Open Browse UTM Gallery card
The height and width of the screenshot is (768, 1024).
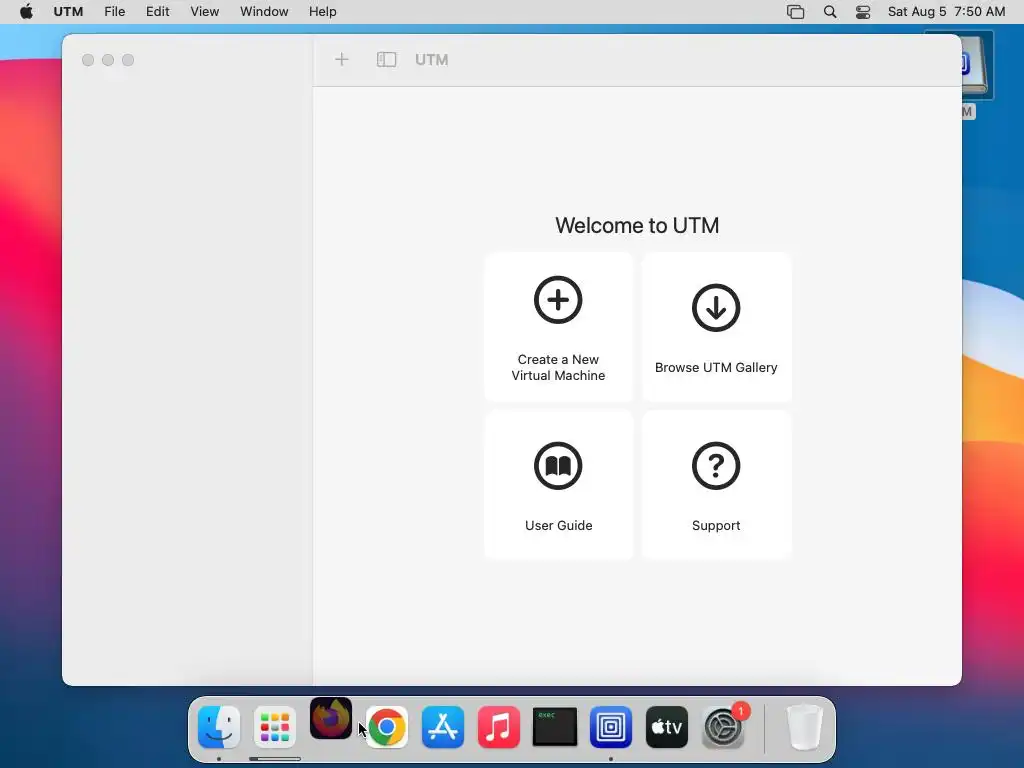click(x=716, y=327)
